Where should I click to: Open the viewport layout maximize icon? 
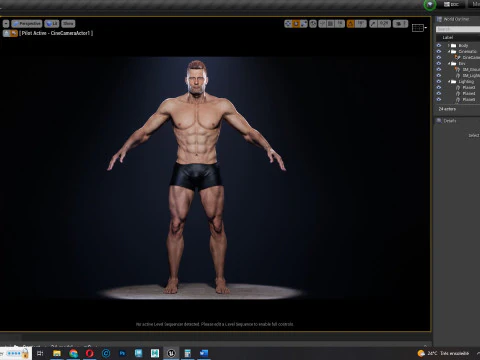[x=418, y=28]
